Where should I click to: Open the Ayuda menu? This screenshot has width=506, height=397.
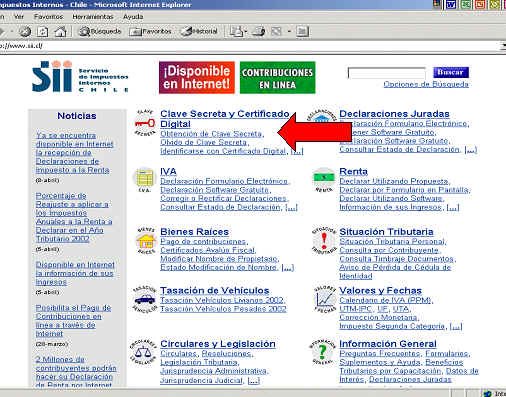[x=133, y=17]
